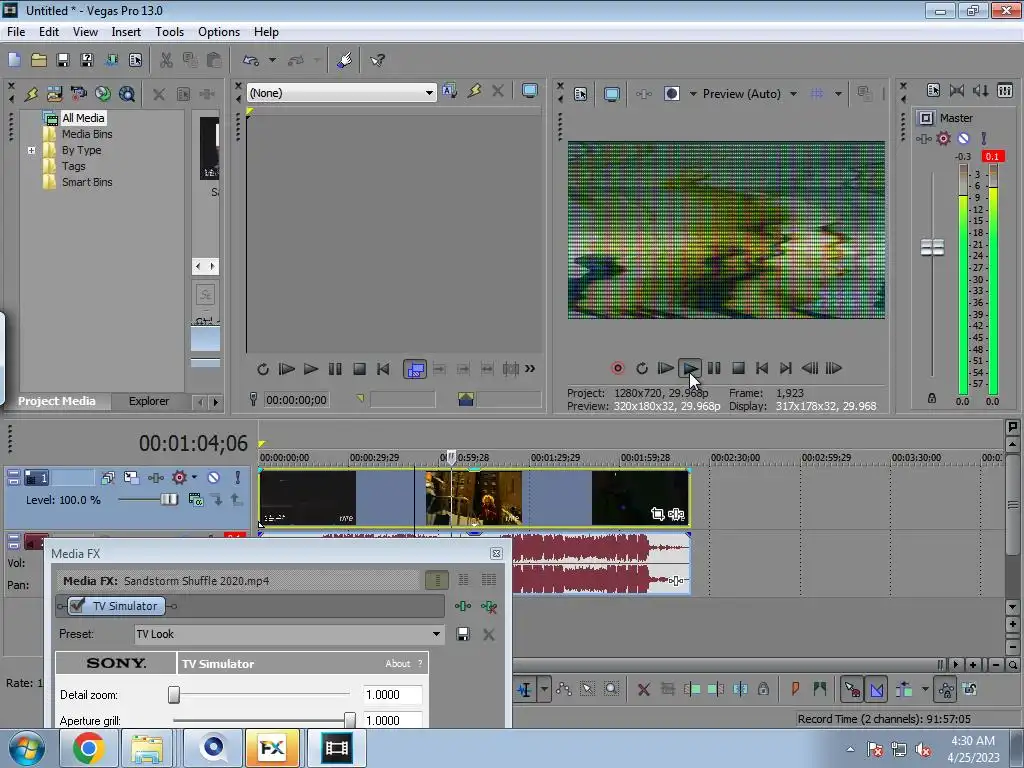Click the Get Media from the Web globe icon

tap(103, 93)
